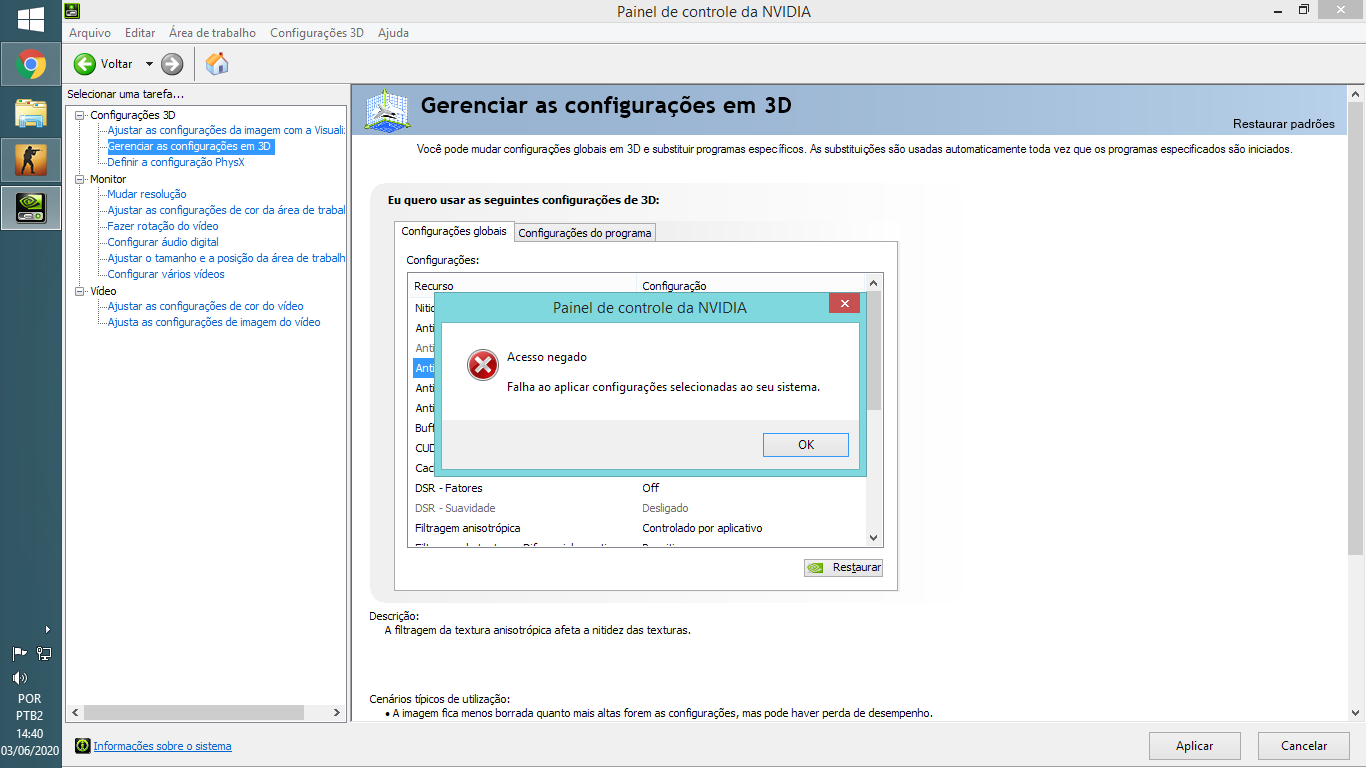Open Ajustar as configurações de cor da área de trabalho
The image size is (1366, 768).
click(226, 210)
